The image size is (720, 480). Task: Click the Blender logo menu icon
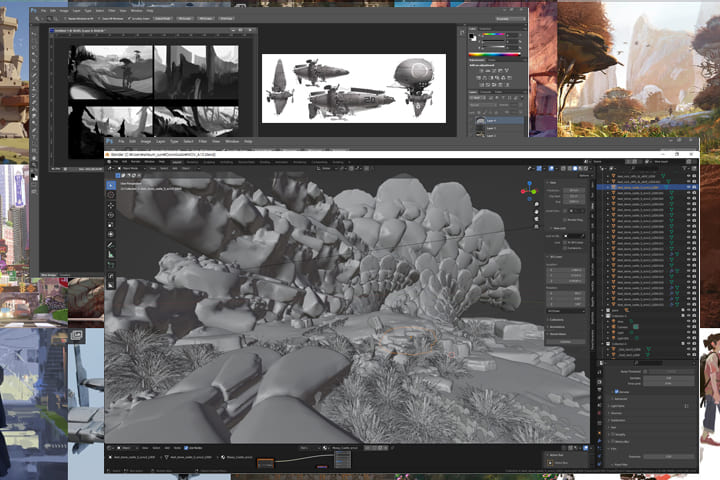pyautogui.click(x=109, y=162)
